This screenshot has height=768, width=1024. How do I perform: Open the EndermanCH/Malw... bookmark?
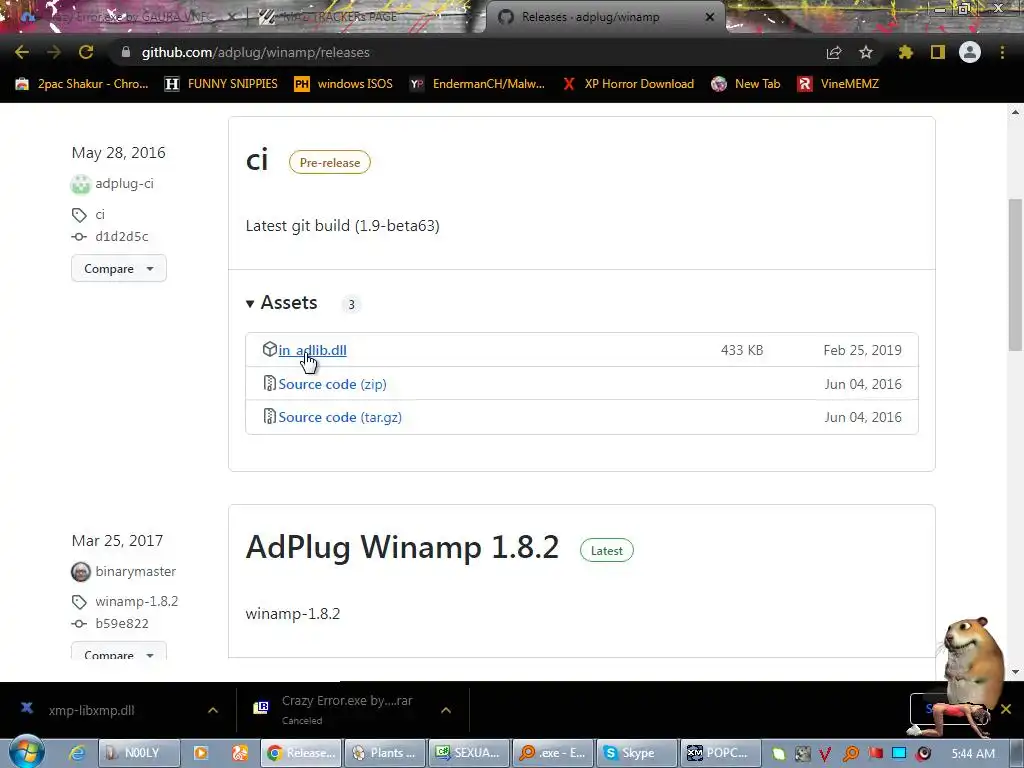477,84
